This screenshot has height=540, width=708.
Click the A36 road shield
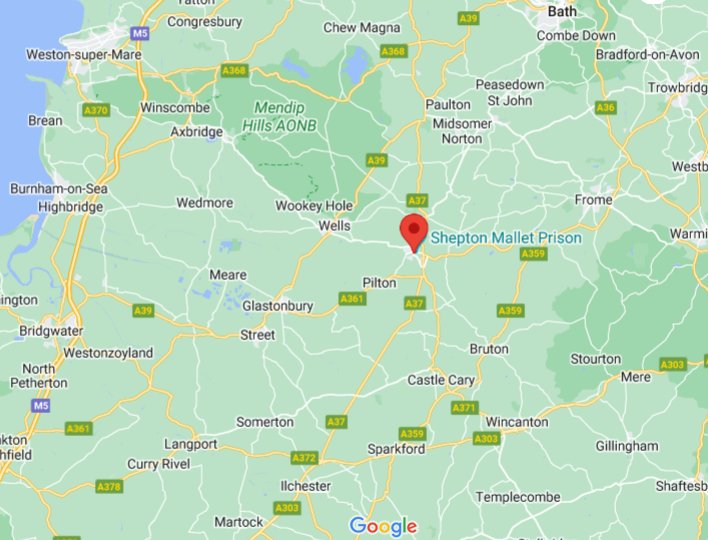click(606, 108)
